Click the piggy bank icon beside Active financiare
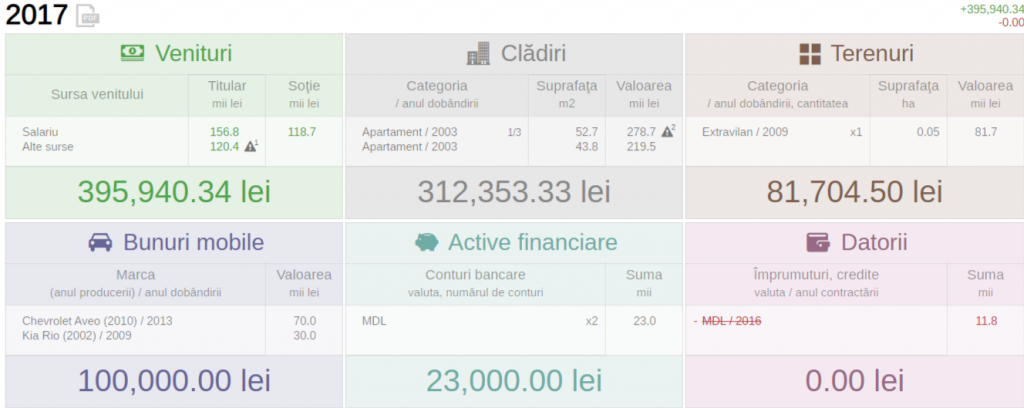This screenshot has width=1024, height=408. [427, 242]
